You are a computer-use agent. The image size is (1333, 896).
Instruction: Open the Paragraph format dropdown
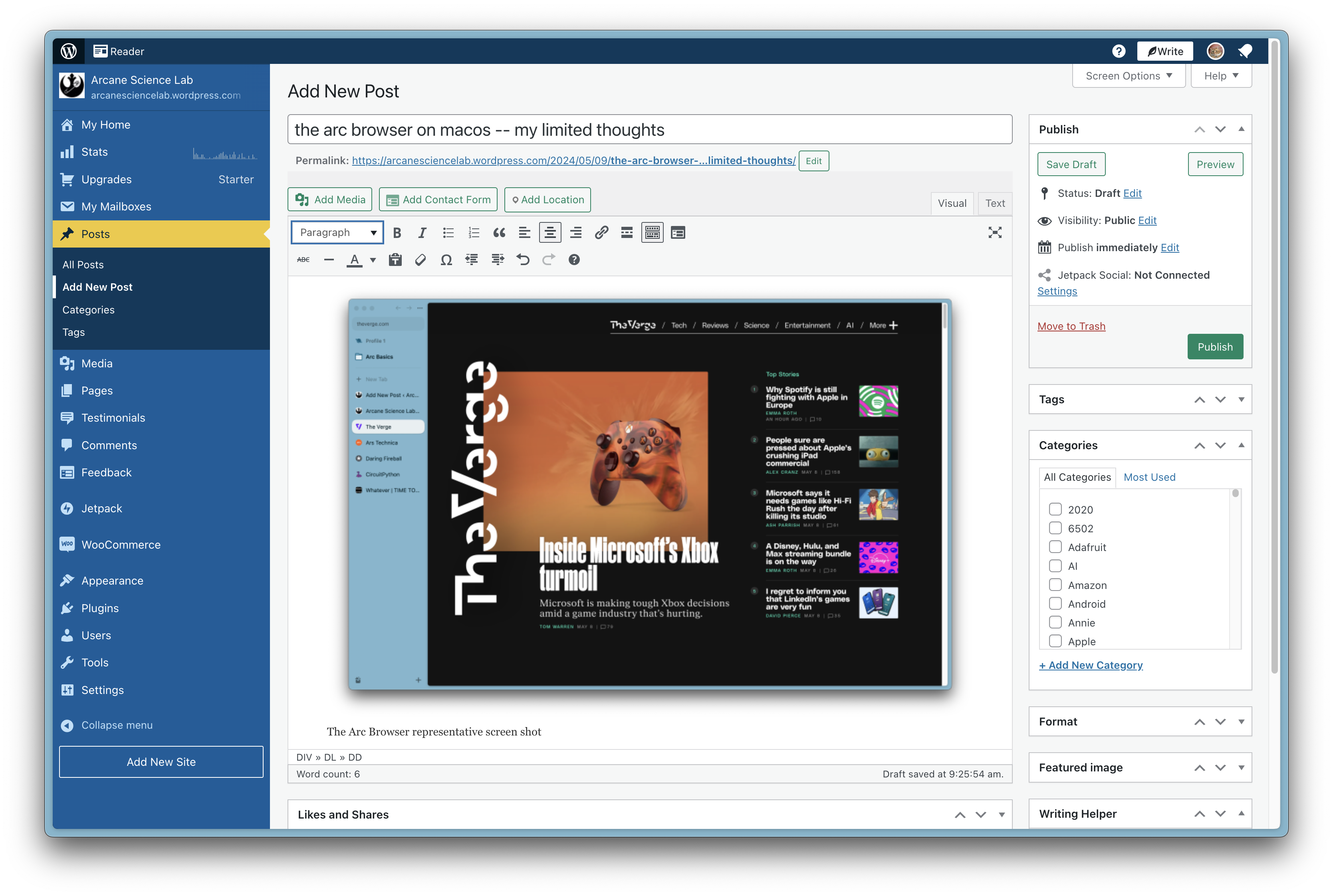click(337, 232)
